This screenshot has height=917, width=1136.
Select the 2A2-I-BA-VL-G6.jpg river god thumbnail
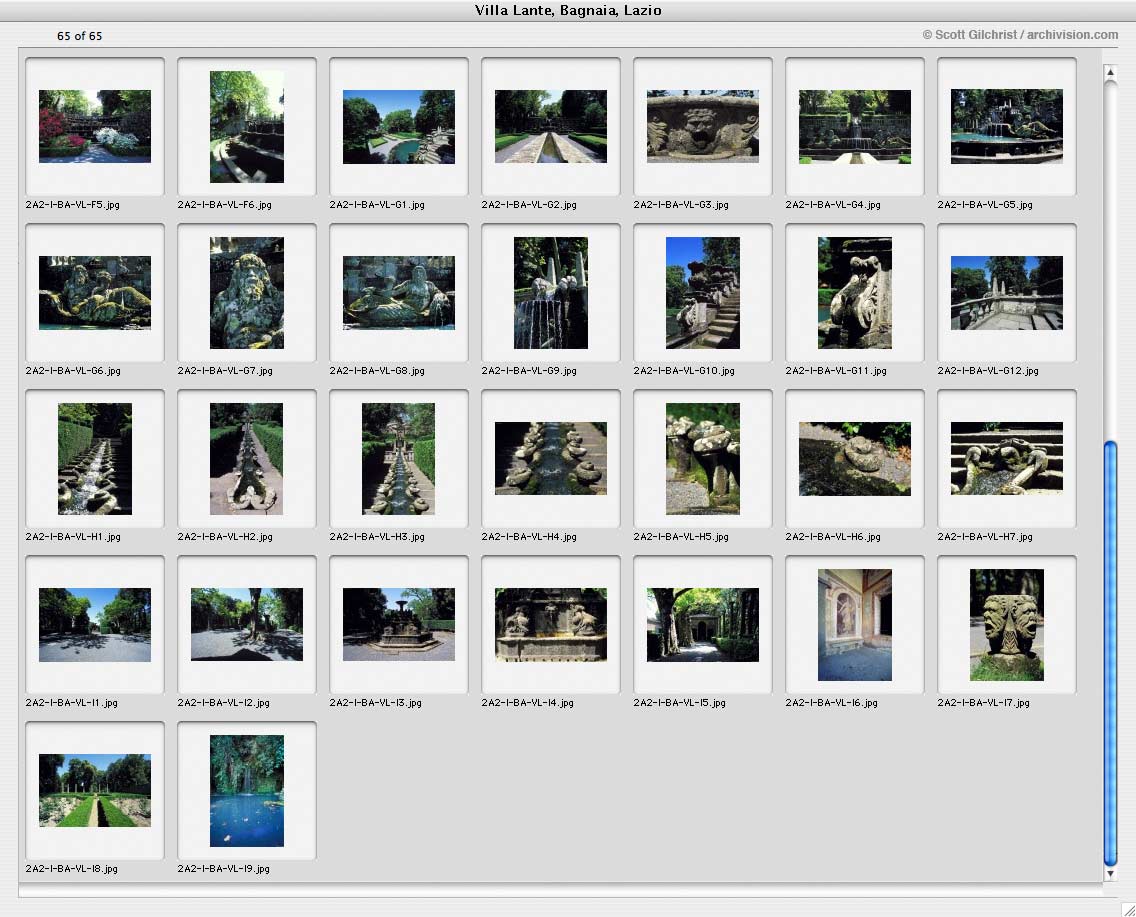pos(95,293)
